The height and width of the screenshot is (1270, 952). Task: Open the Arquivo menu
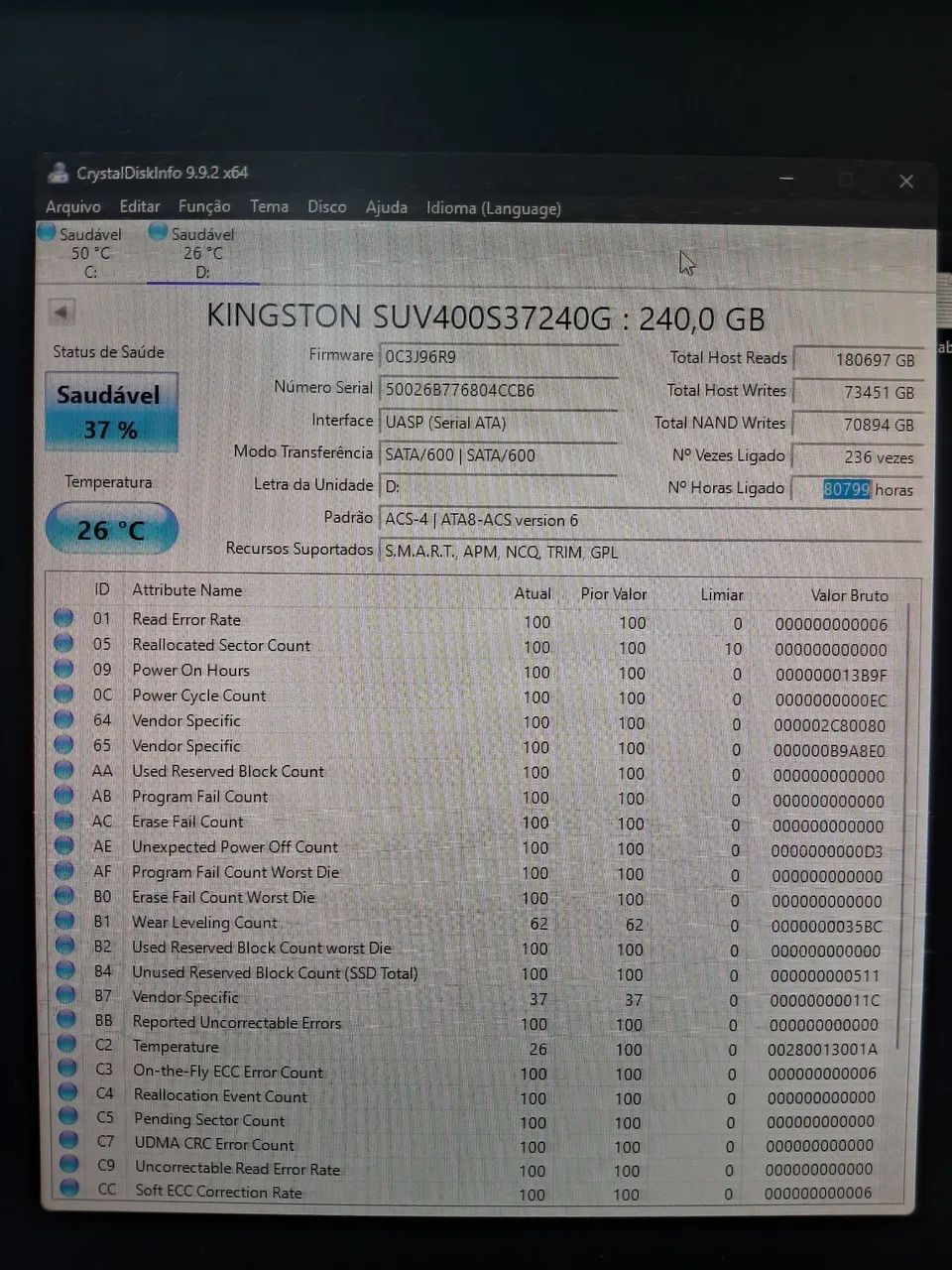(73, 206)
